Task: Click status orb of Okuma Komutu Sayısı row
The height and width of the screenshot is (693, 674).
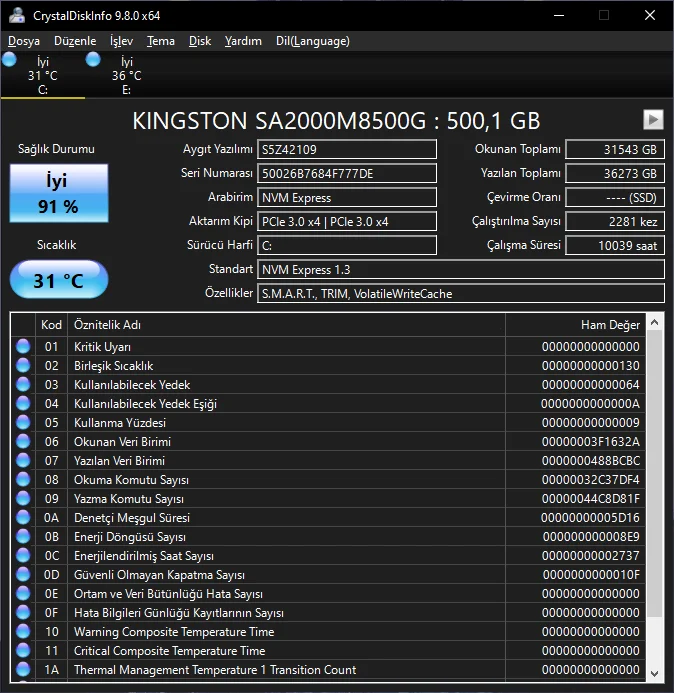Action: 23,479
